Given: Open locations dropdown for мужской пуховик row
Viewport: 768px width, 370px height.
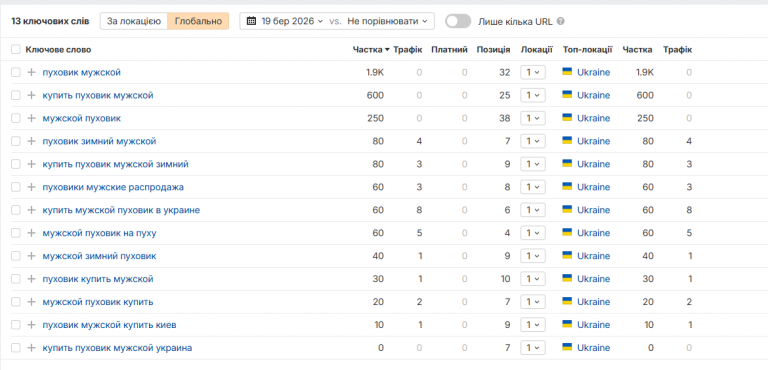Looking at the screenshot, I should point(533,118).
